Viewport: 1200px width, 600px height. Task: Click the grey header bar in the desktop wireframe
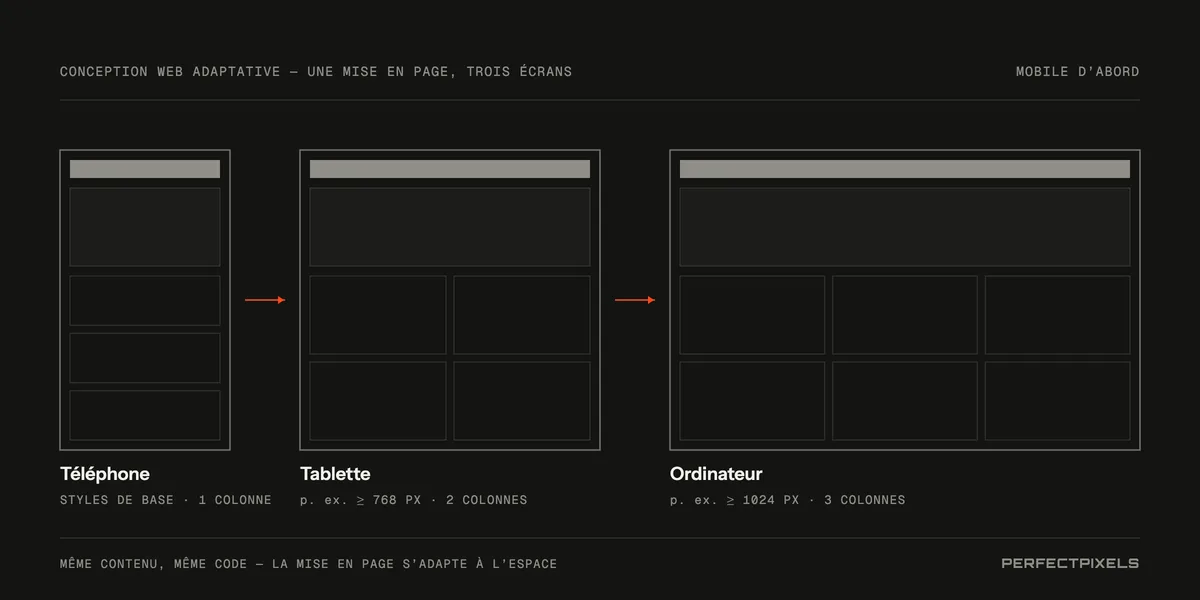click(905, 169)
